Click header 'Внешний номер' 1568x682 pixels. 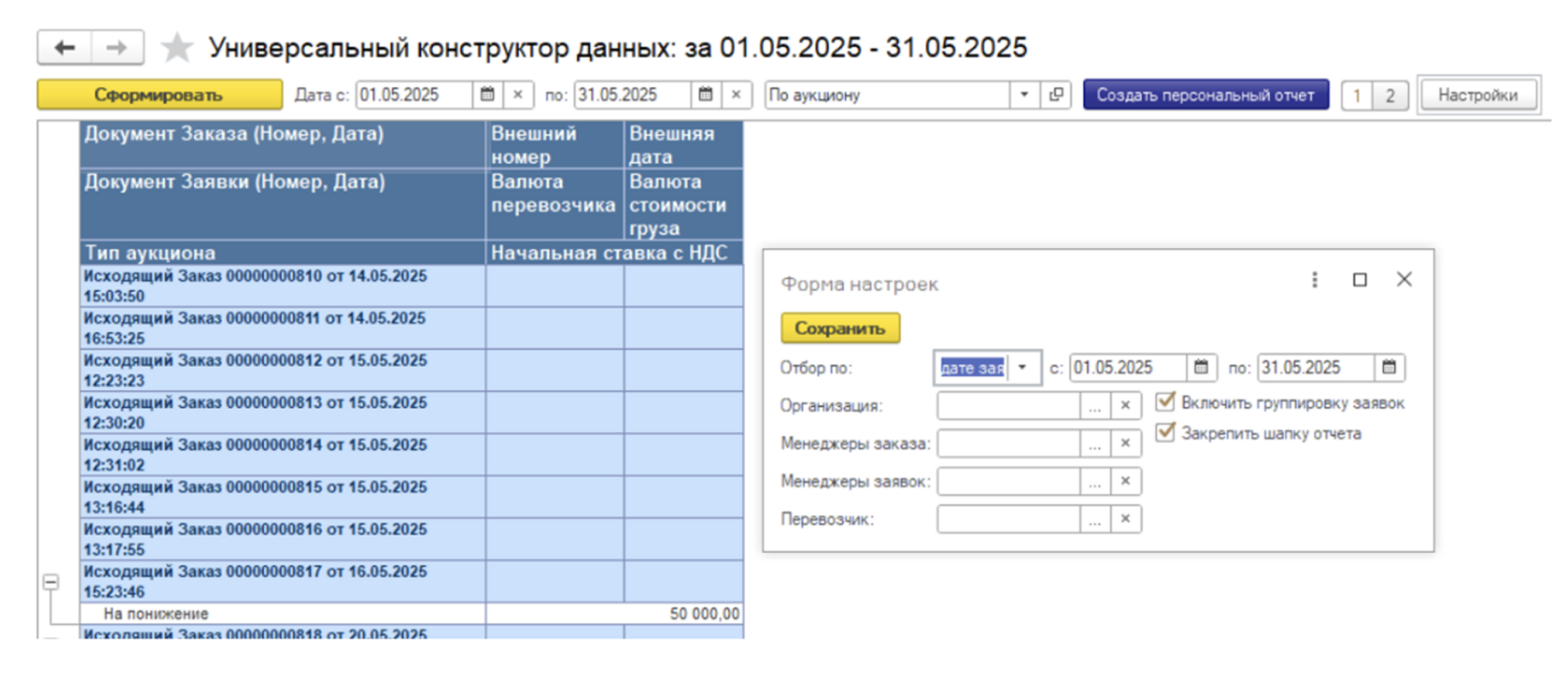[555, 145]
